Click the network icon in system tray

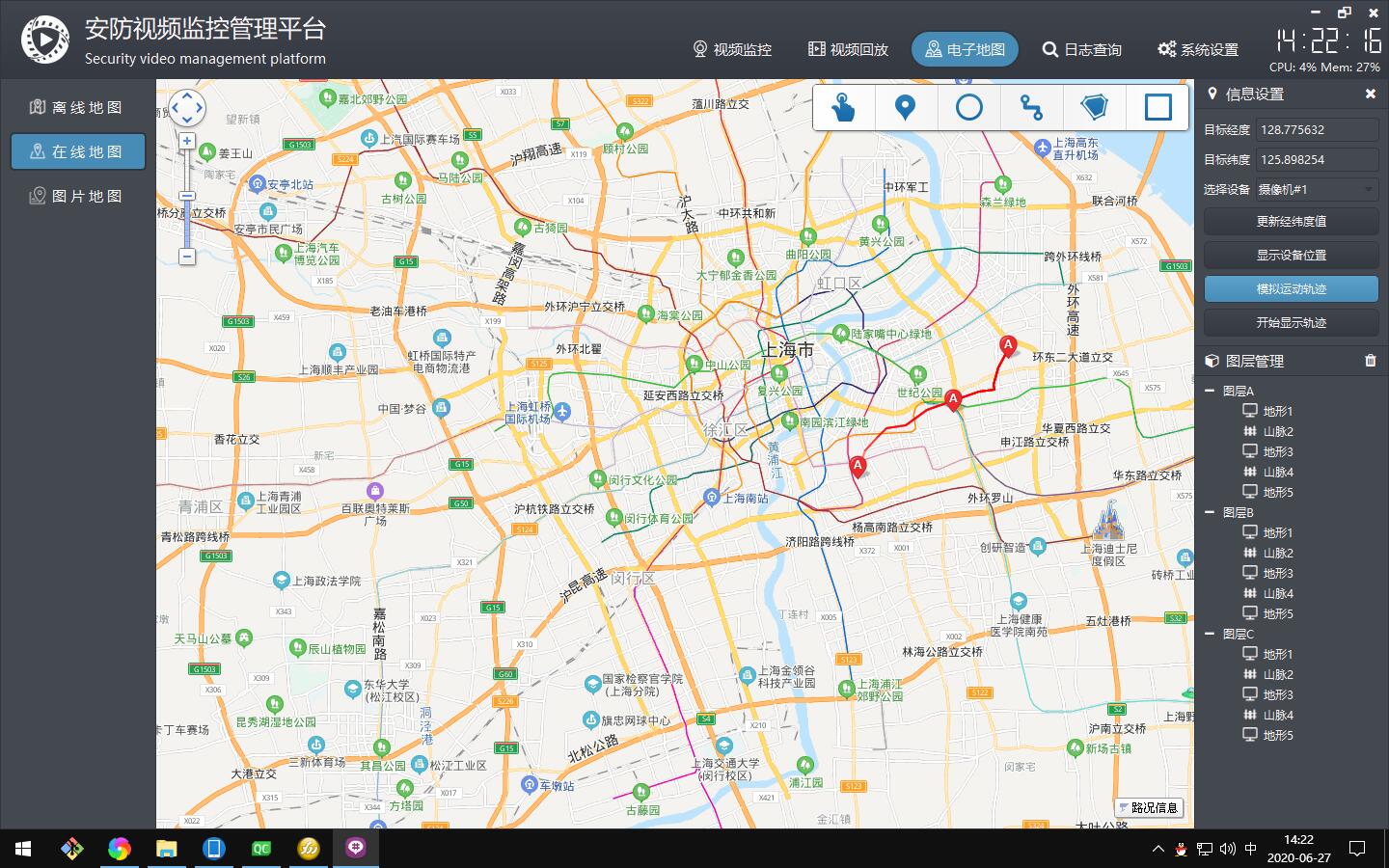point(1205,849)
